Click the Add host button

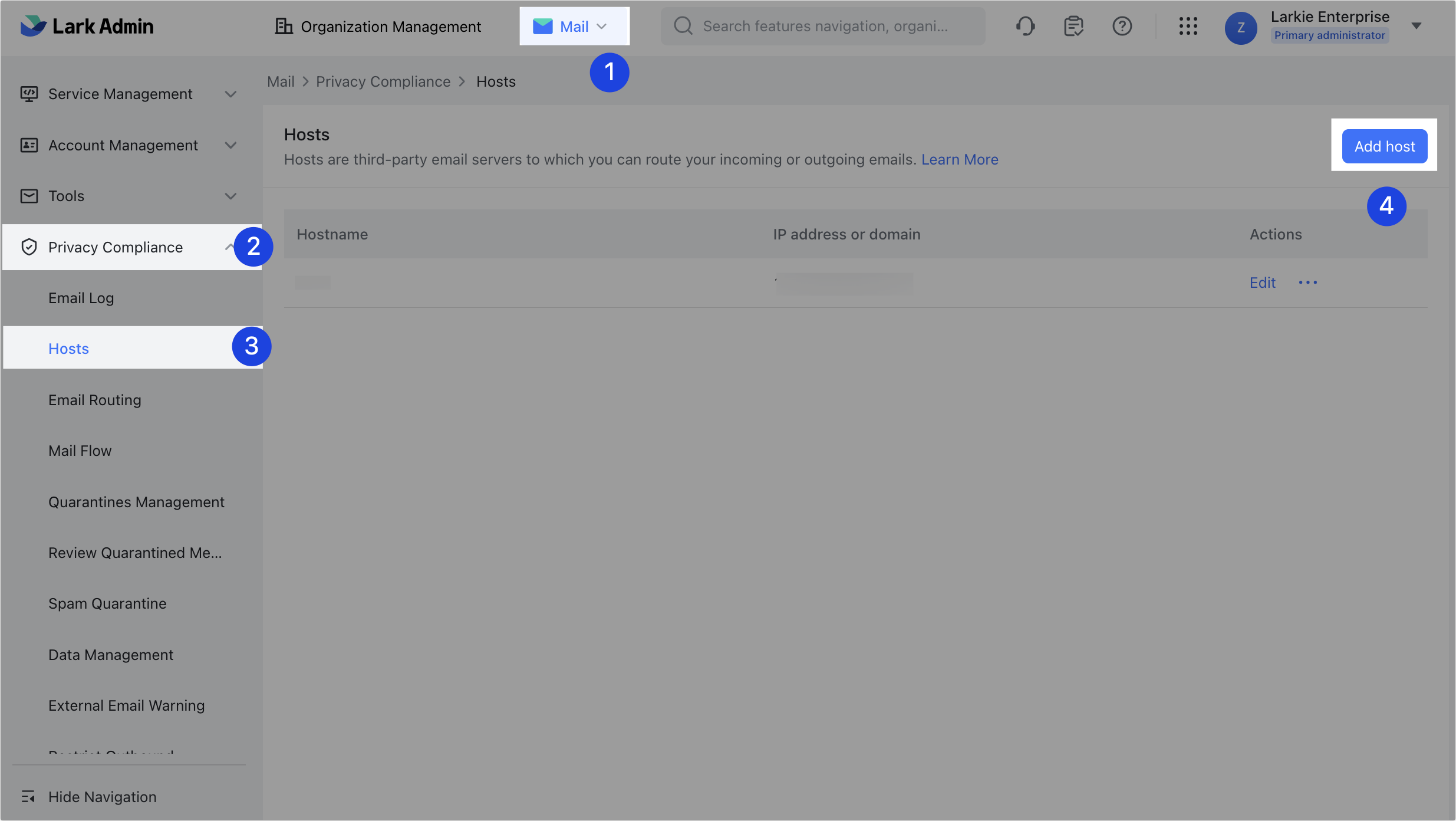click(1384, 146)
